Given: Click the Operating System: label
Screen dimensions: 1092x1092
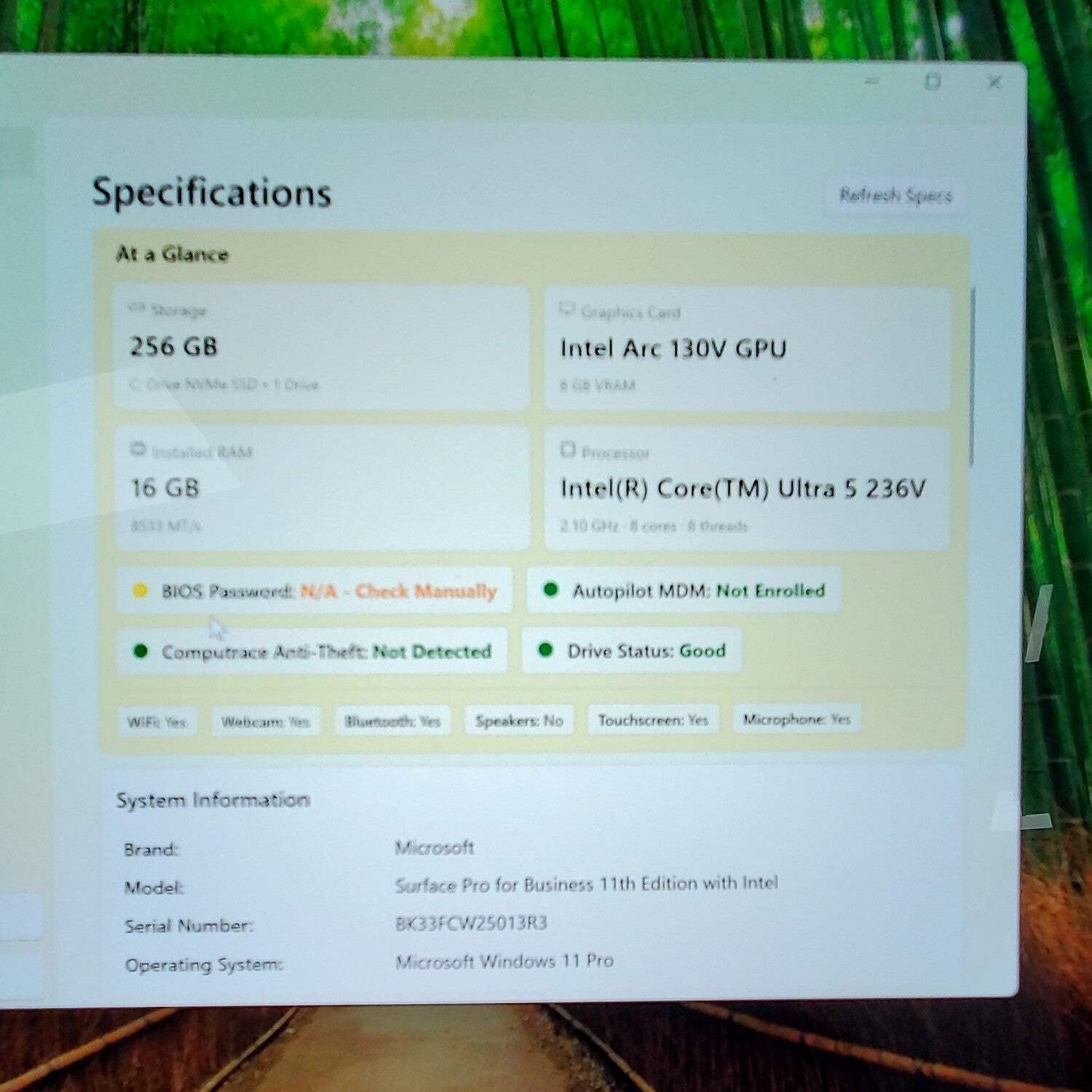Looking at the screenshot, I should coord(204,965).
